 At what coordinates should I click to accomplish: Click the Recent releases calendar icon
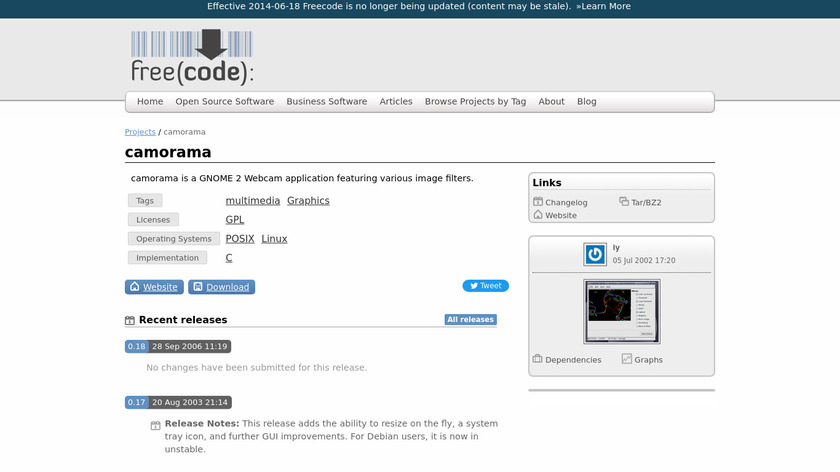(130, 320)
